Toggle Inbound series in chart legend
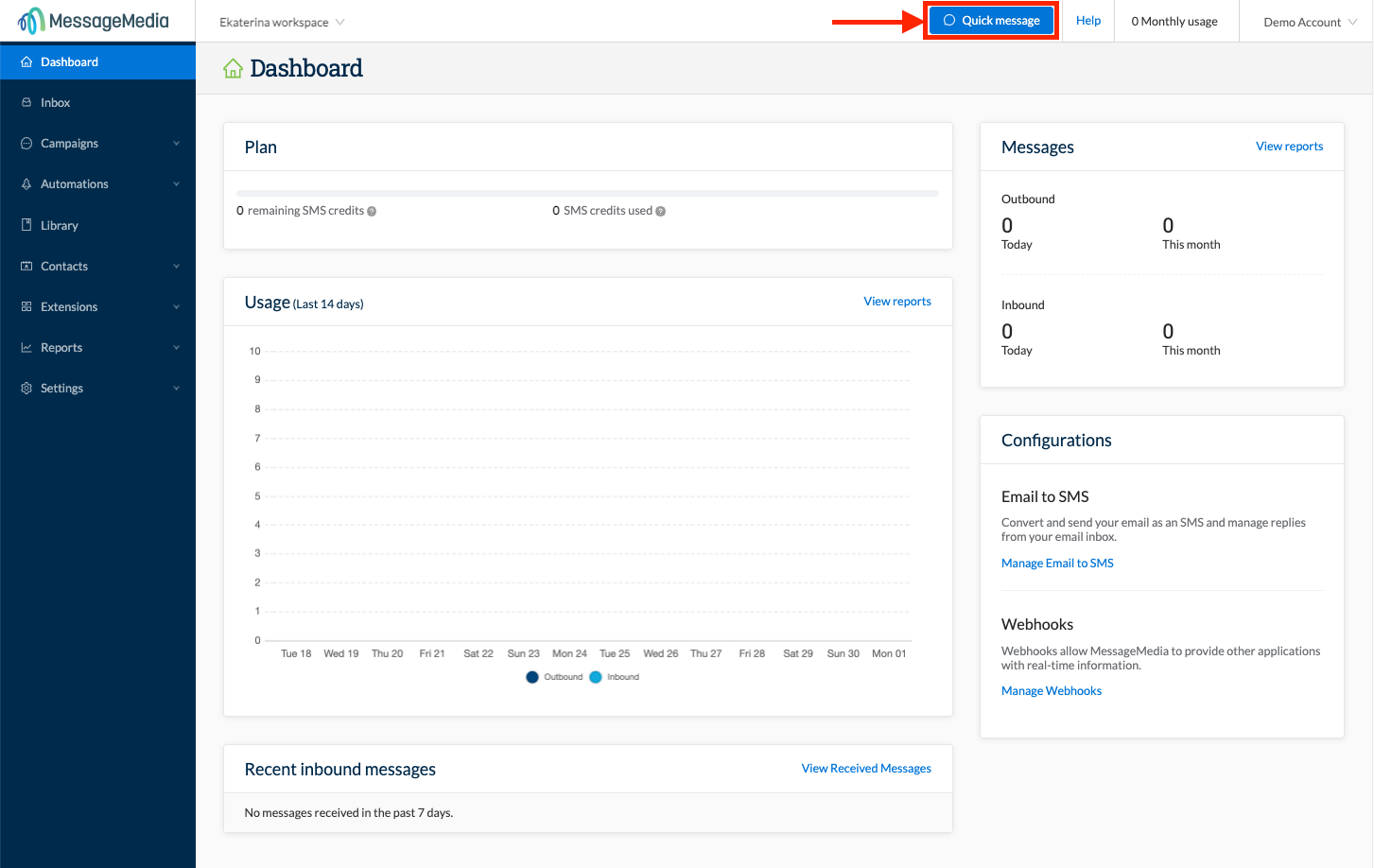 (x=614, y=677)
